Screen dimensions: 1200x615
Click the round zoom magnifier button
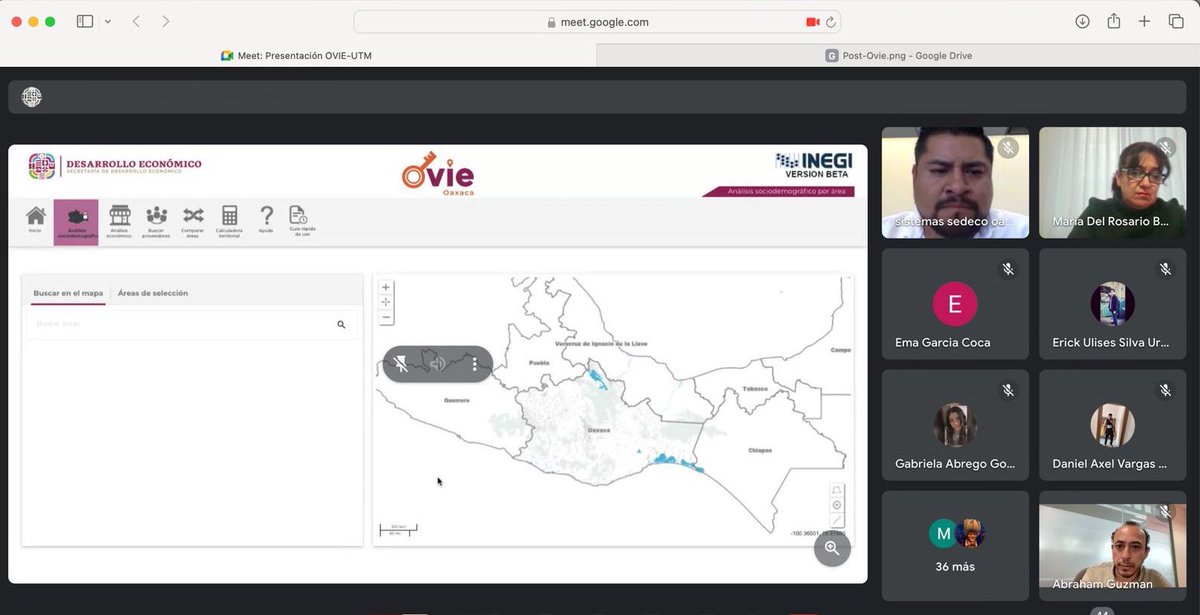(832, 548)
